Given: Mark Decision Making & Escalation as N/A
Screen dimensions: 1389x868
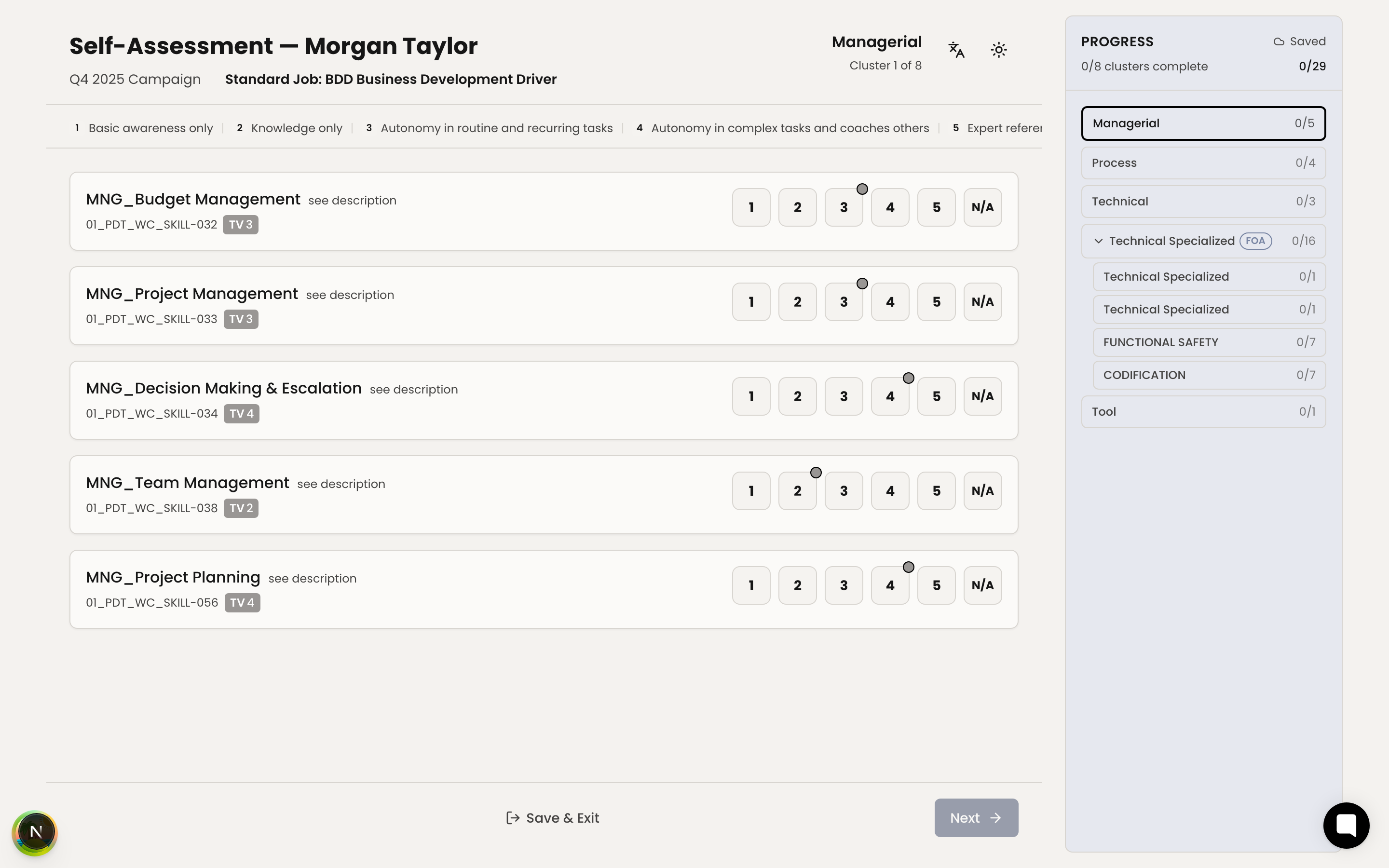Looking at the screenshot, I should click(982, 396).
